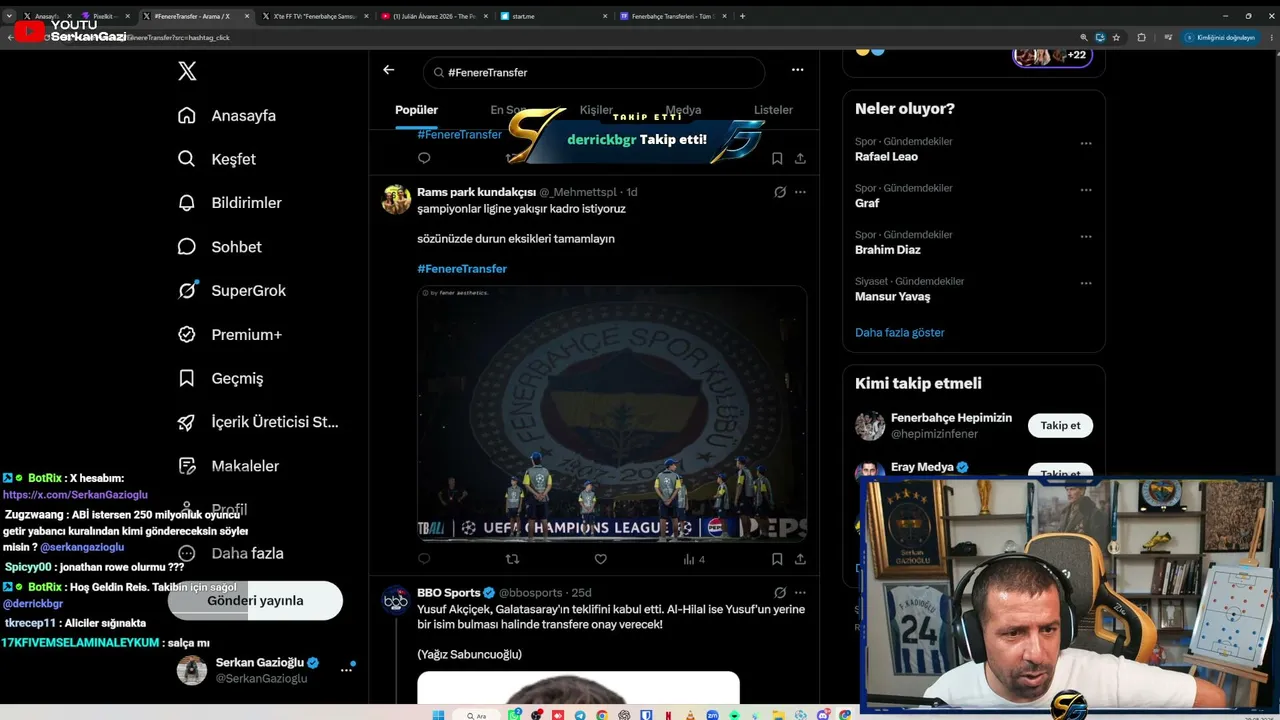Share the Rams park kundakçısı post
Viewport: 1280px width, 720px height.
(800, 559)
